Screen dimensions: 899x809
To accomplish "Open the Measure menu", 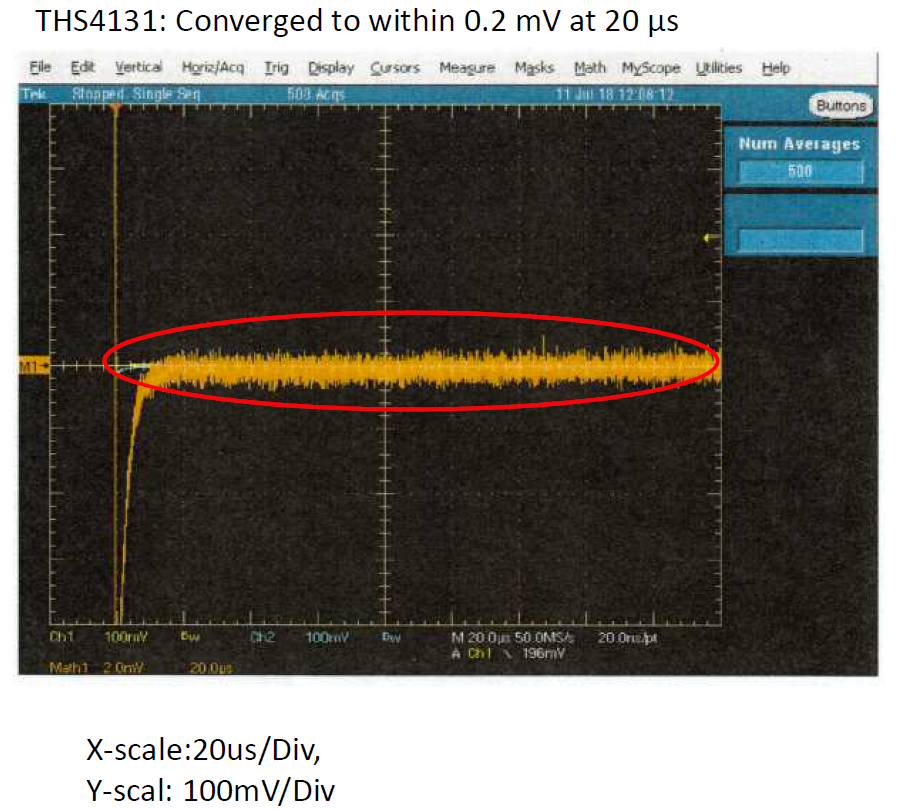I will pyautogui.click(x=467, y=68).
